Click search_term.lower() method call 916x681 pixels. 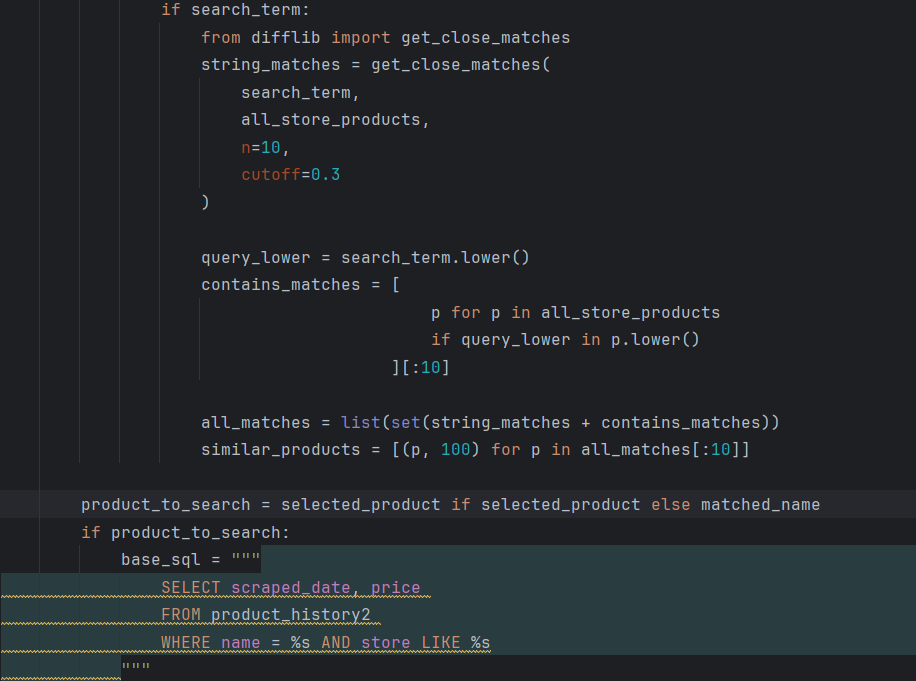pos(435,257)
